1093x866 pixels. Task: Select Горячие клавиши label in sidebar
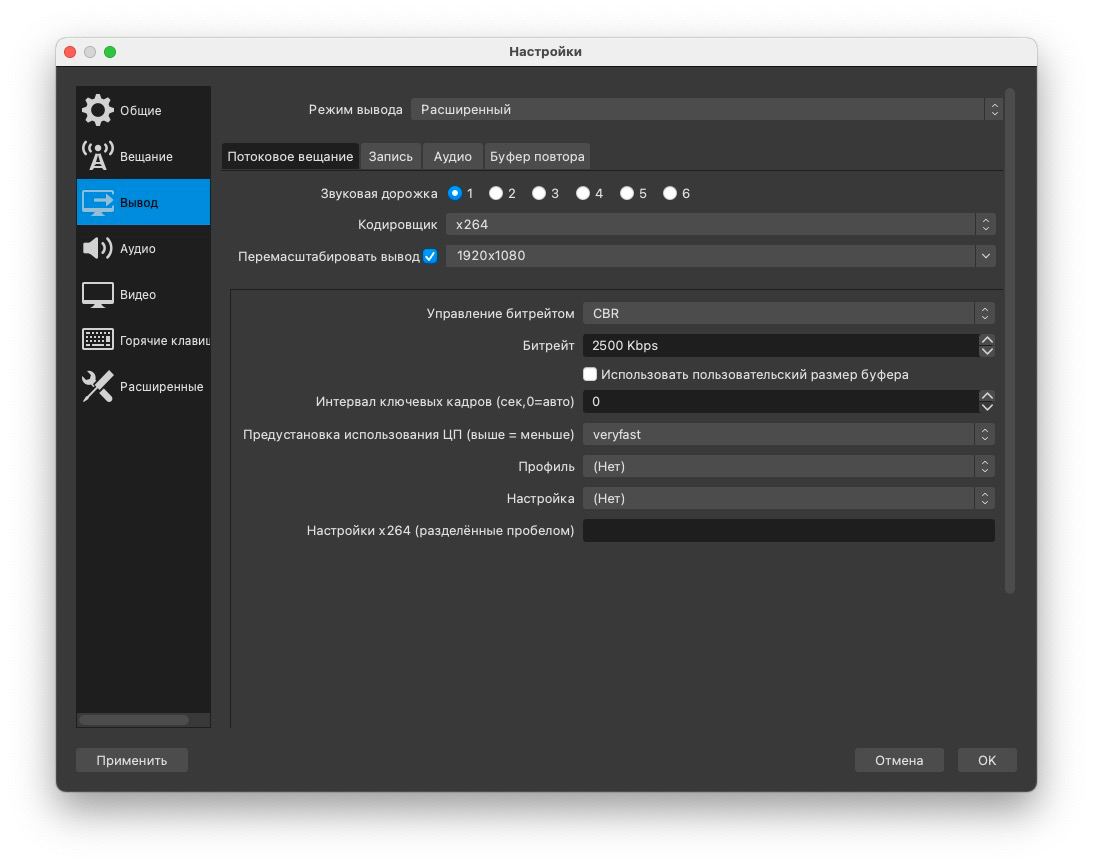coord(165,340)
